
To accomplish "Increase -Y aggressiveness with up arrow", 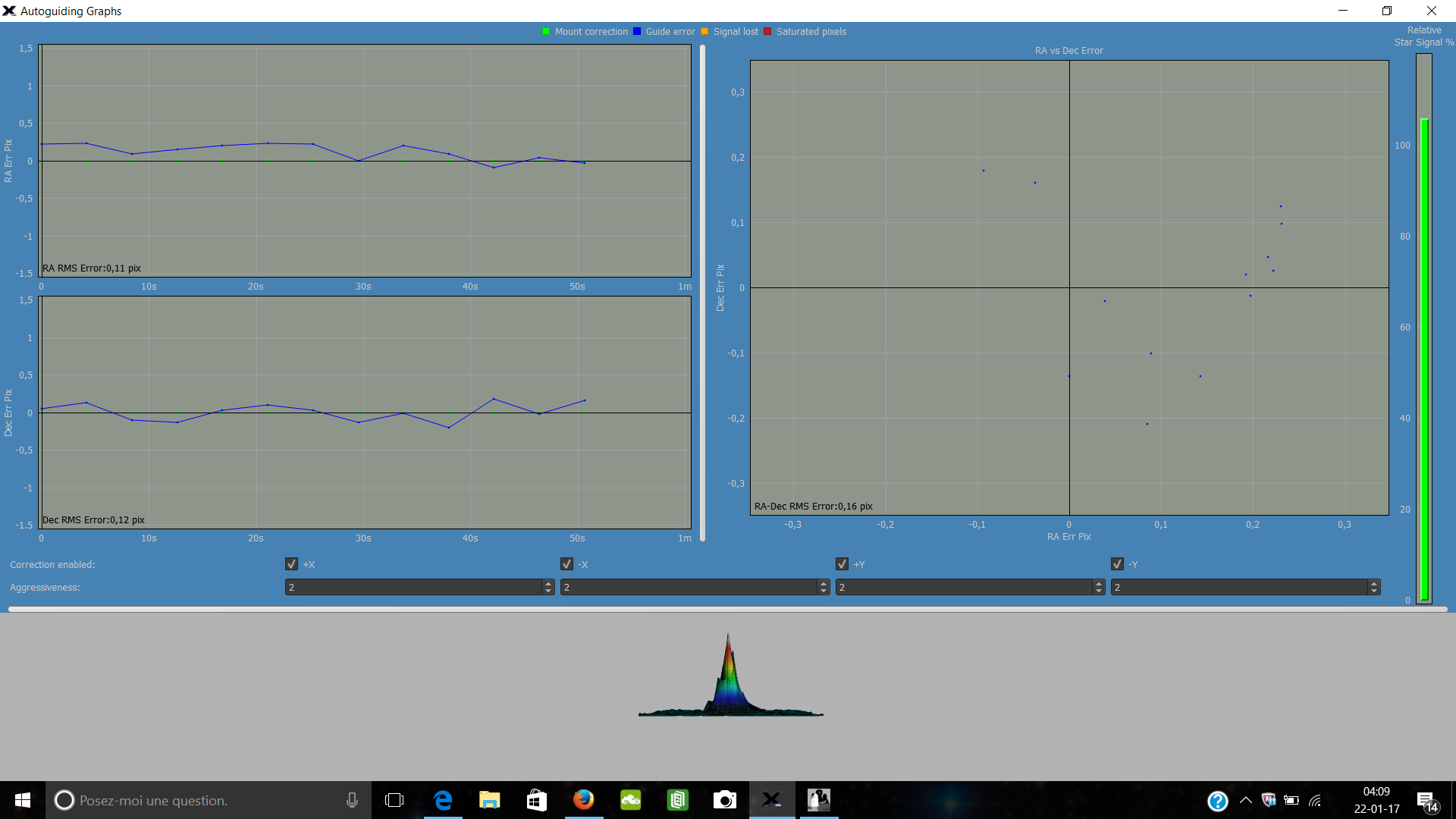I will pyautogui.click(x=1373, y=583).
